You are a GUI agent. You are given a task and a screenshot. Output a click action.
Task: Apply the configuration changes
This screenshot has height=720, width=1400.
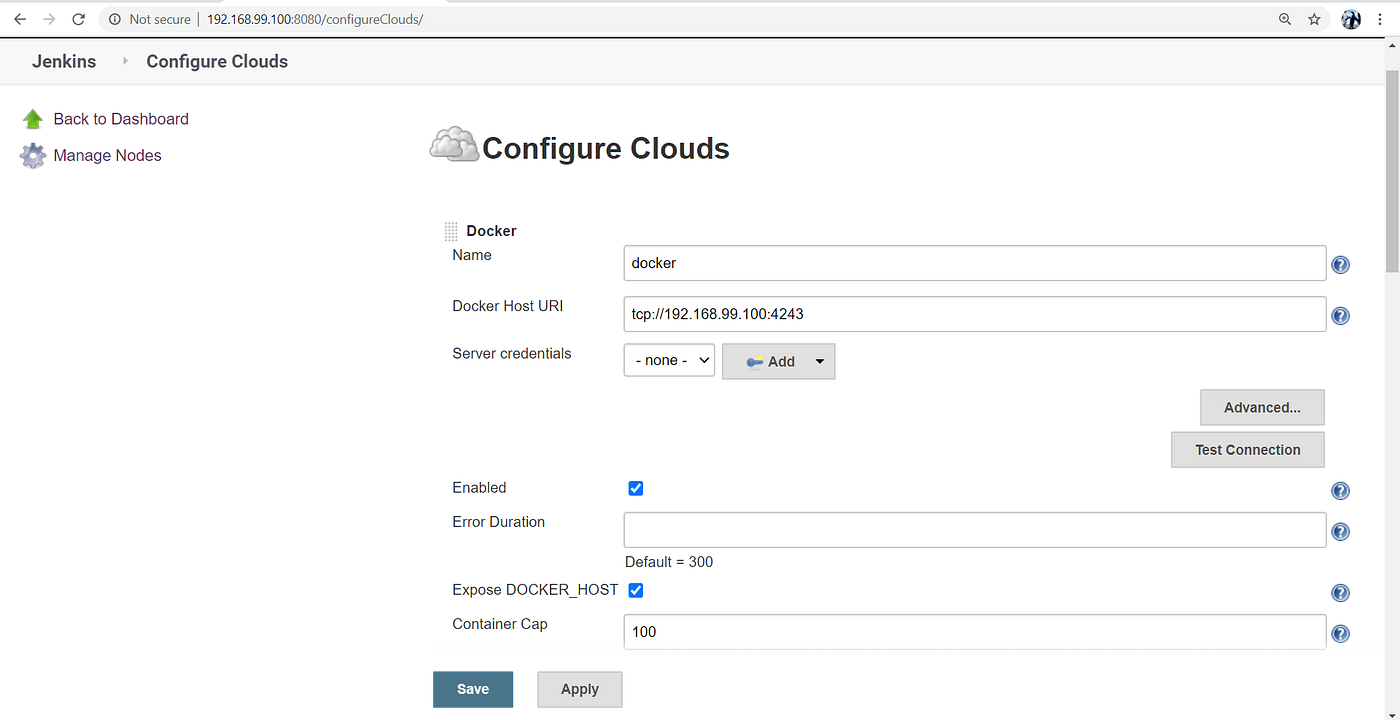[x=580, y=689]
